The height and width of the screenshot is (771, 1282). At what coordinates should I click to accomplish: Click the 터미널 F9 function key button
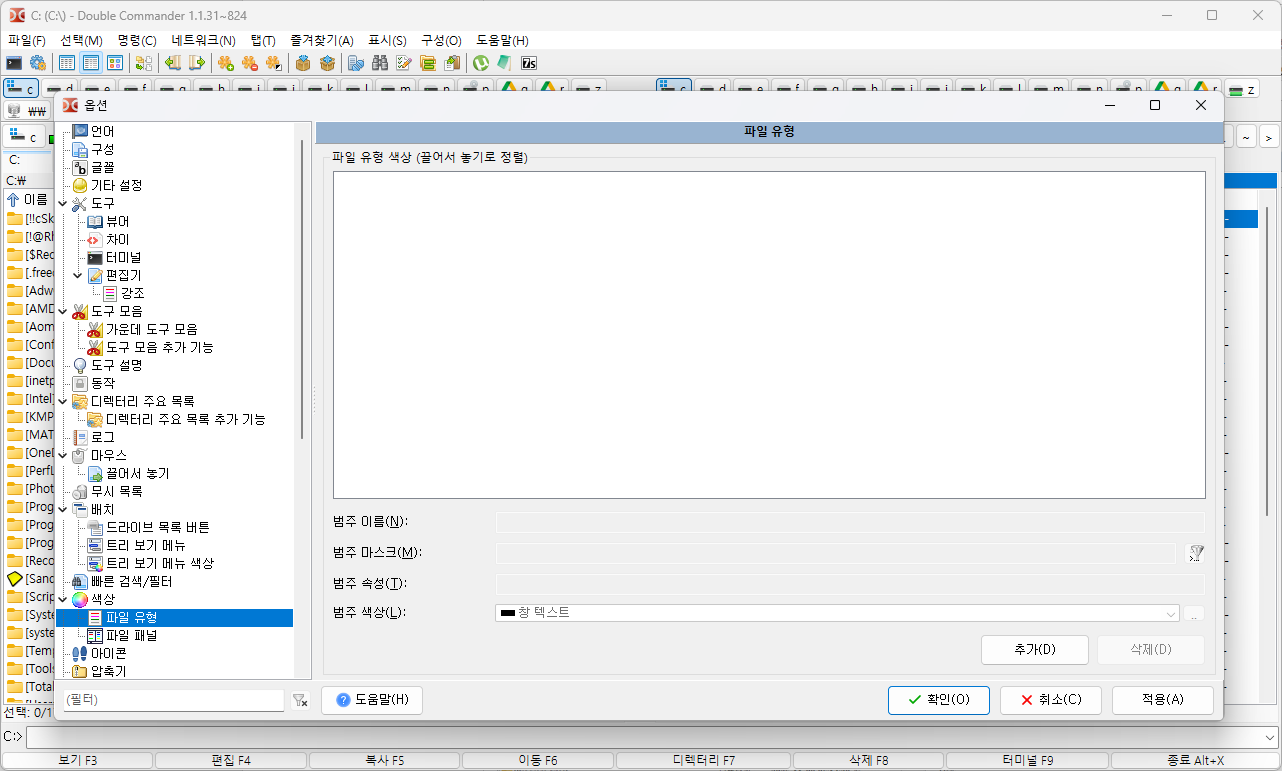click(x=1028, y=760)
